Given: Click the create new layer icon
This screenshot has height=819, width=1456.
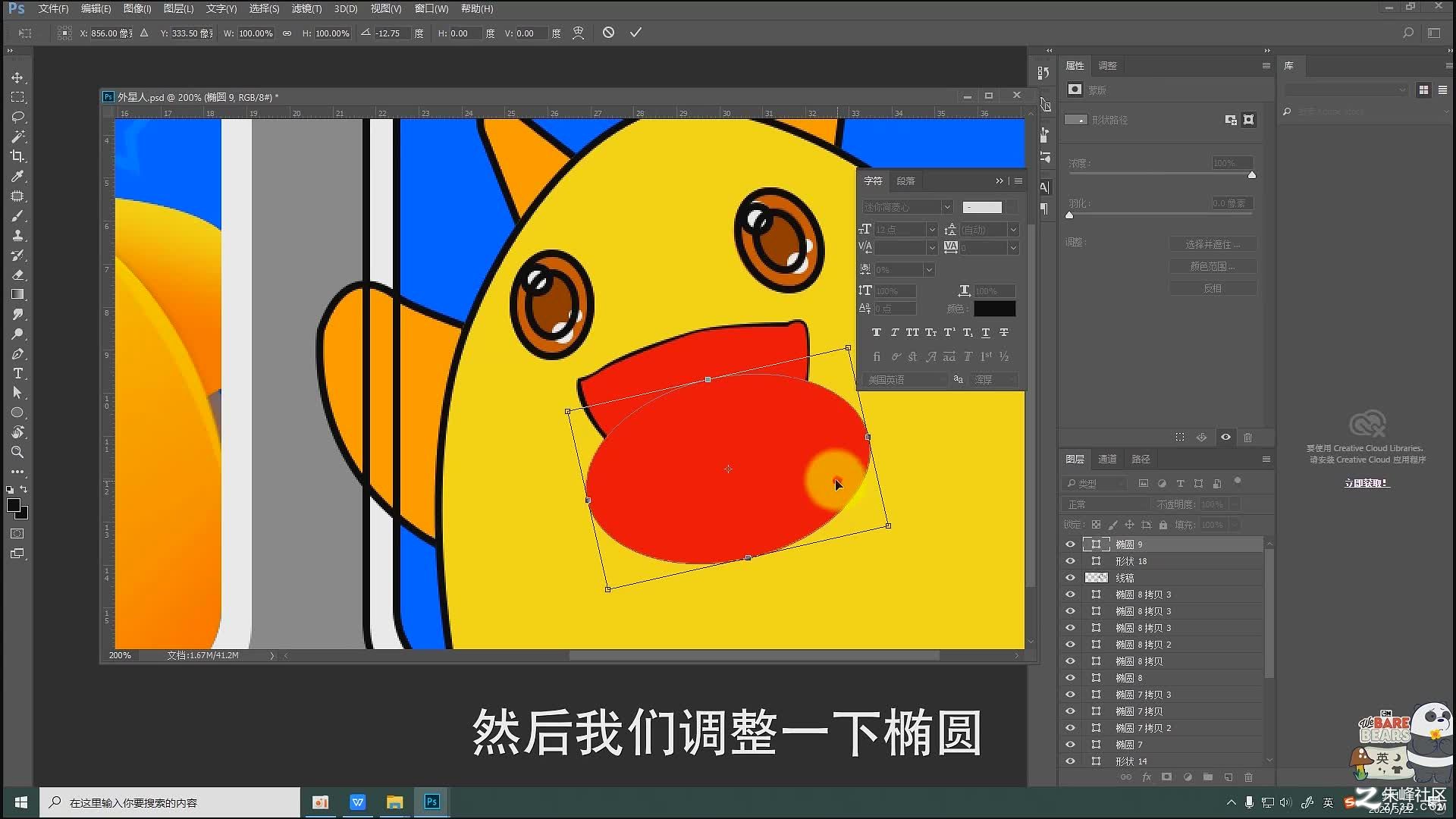Looking at the screenshot, I should [1228, 777].
